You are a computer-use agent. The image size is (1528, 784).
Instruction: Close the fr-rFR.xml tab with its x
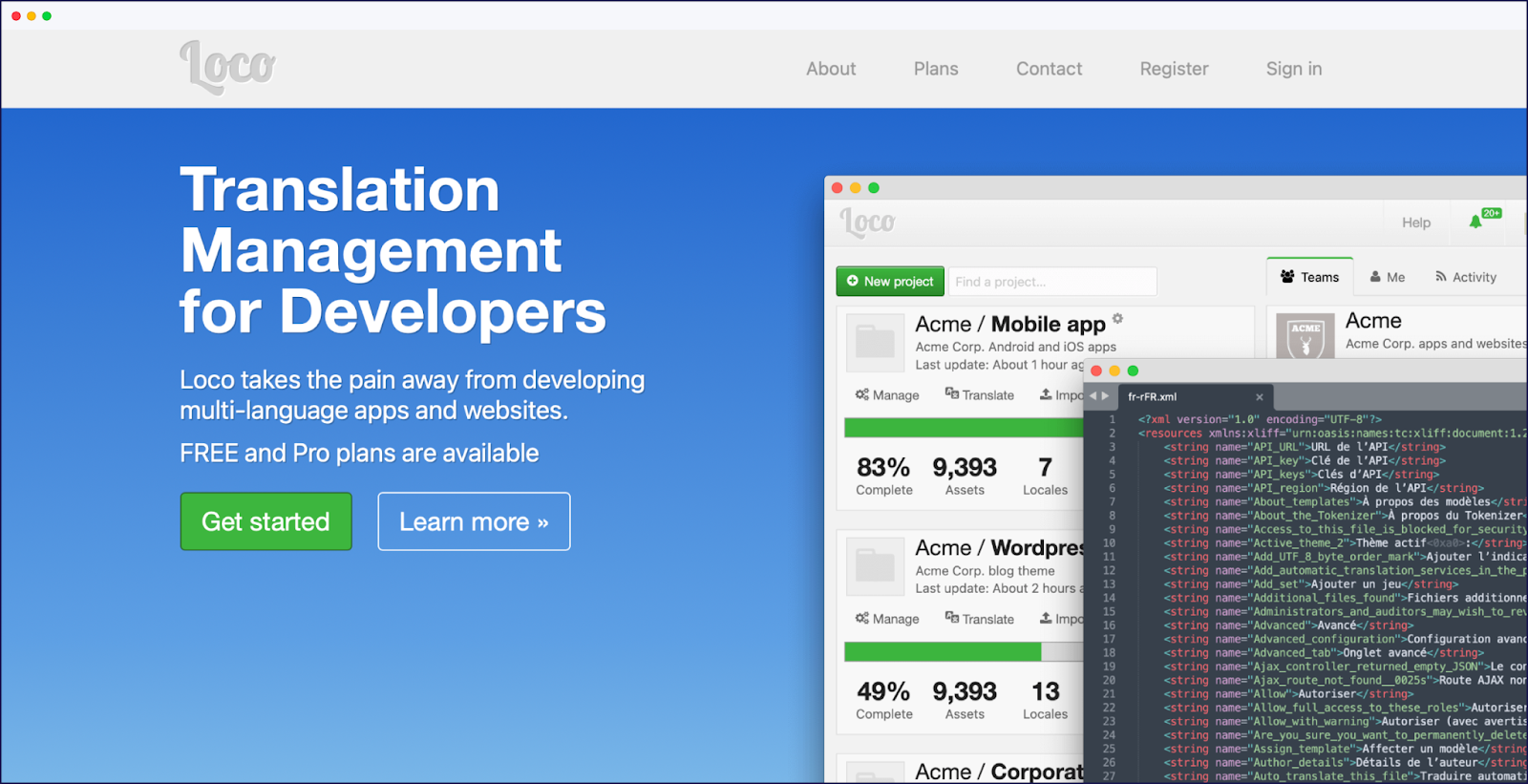coord(1260,396)
